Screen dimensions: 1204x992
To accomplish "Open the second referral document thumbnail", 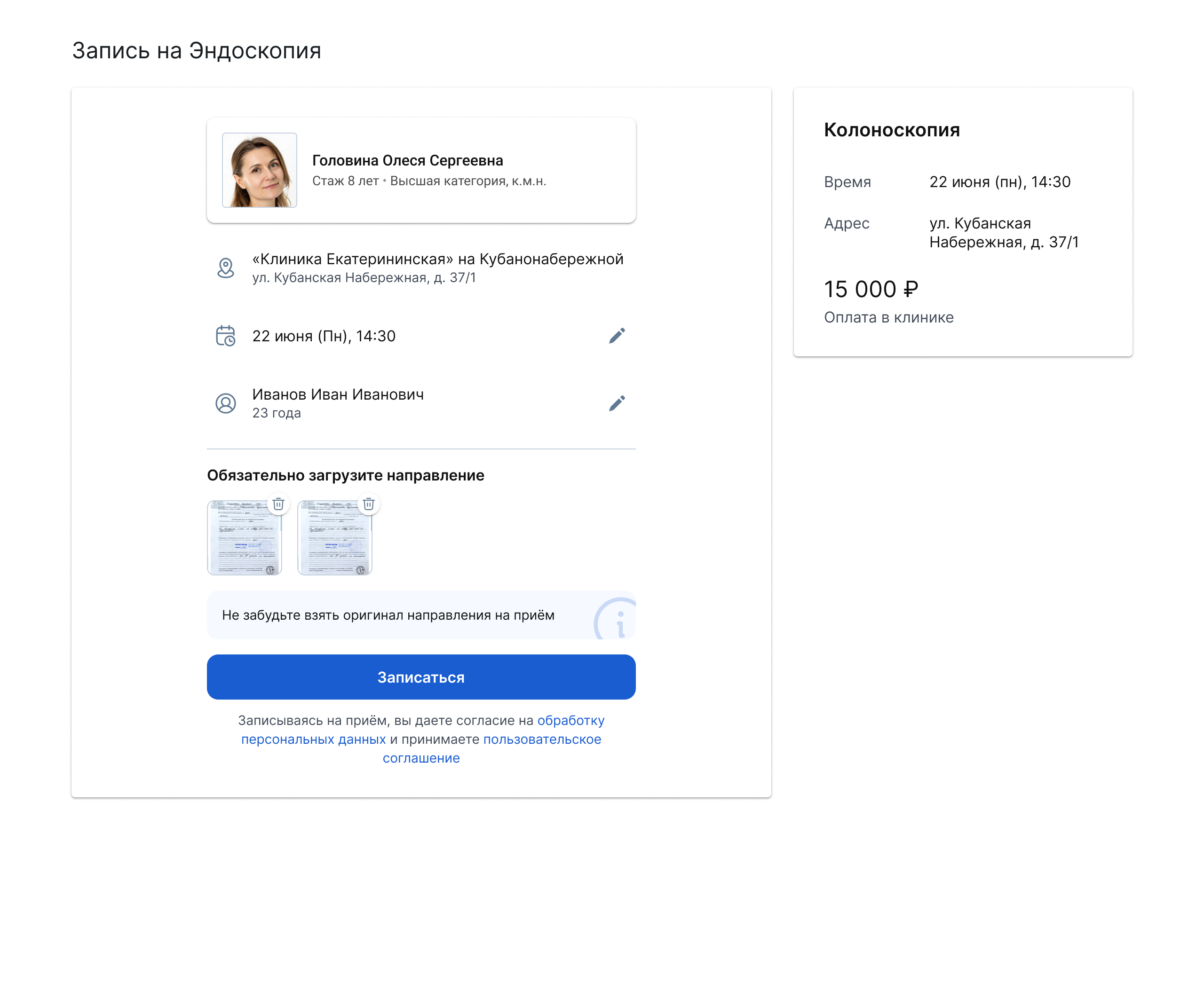I will click(335, 538).
